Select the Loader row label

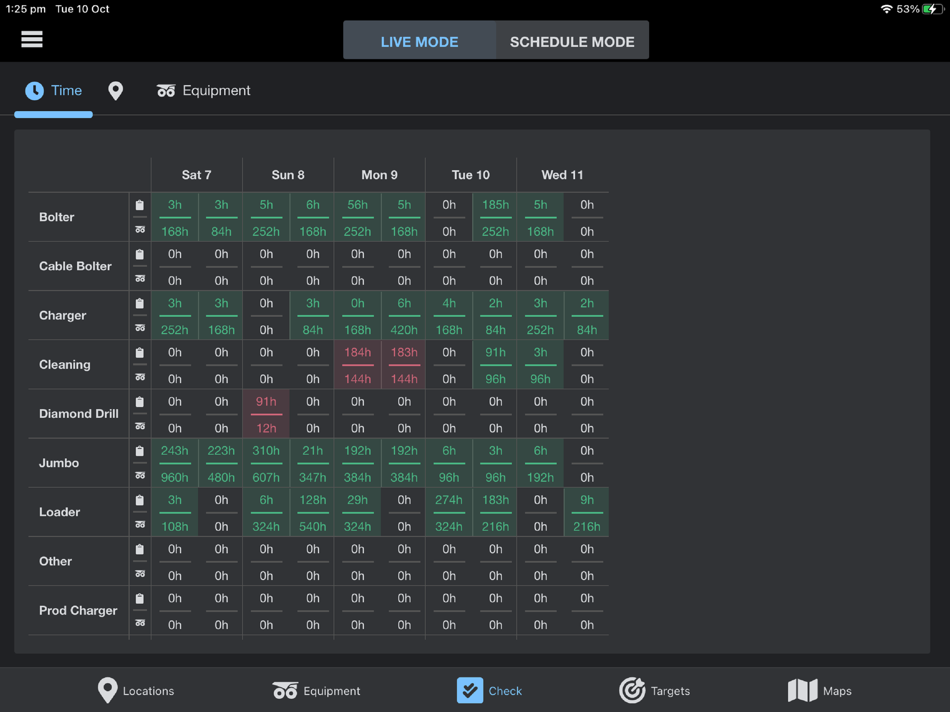(x=59, y=512)
